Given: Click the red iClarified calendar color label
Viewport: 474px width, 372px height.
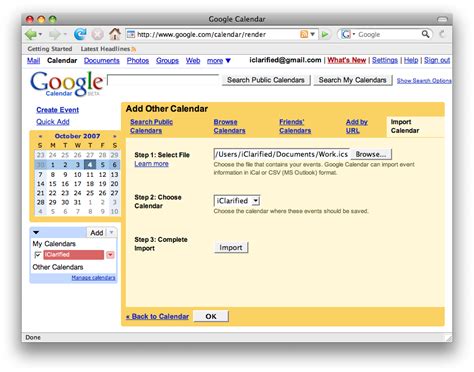Looking at the screenshot, I should pos(74,255).
